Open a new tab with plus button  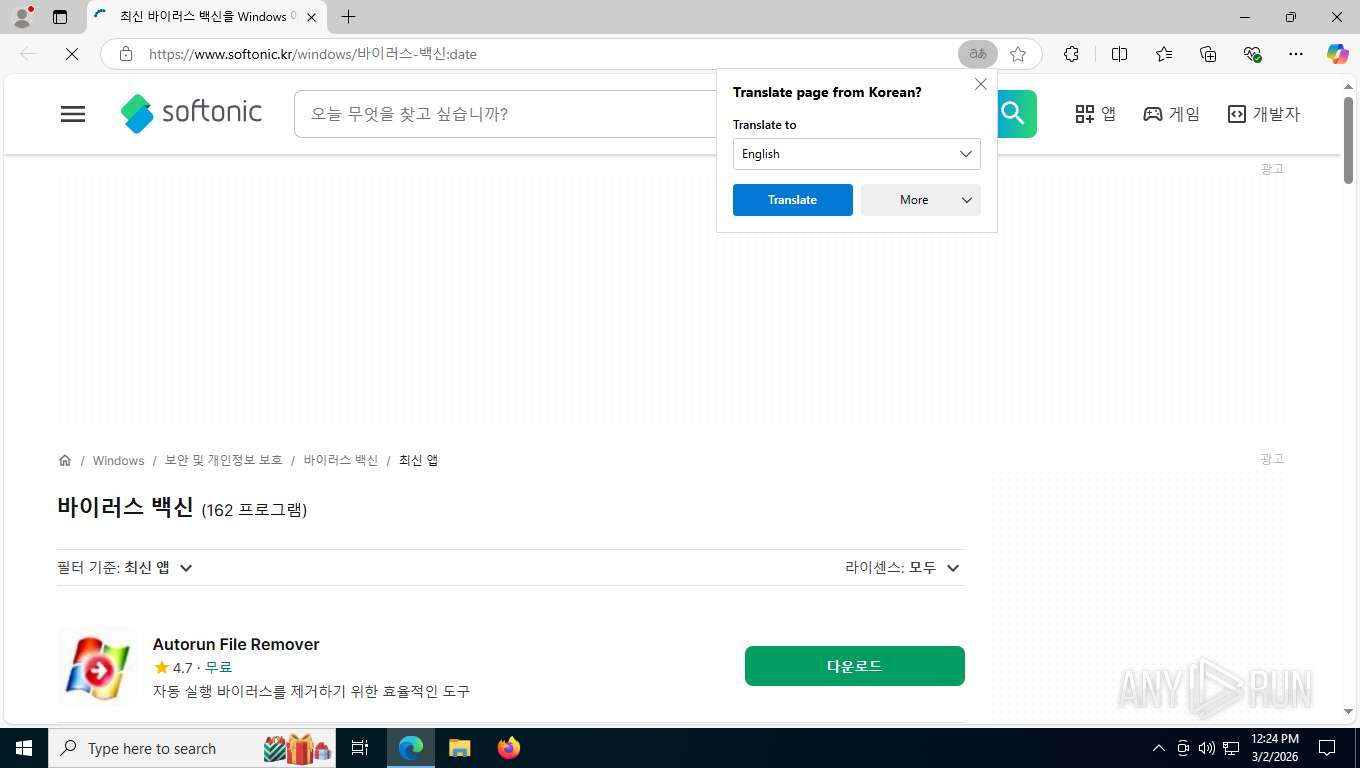pos(348,17)
